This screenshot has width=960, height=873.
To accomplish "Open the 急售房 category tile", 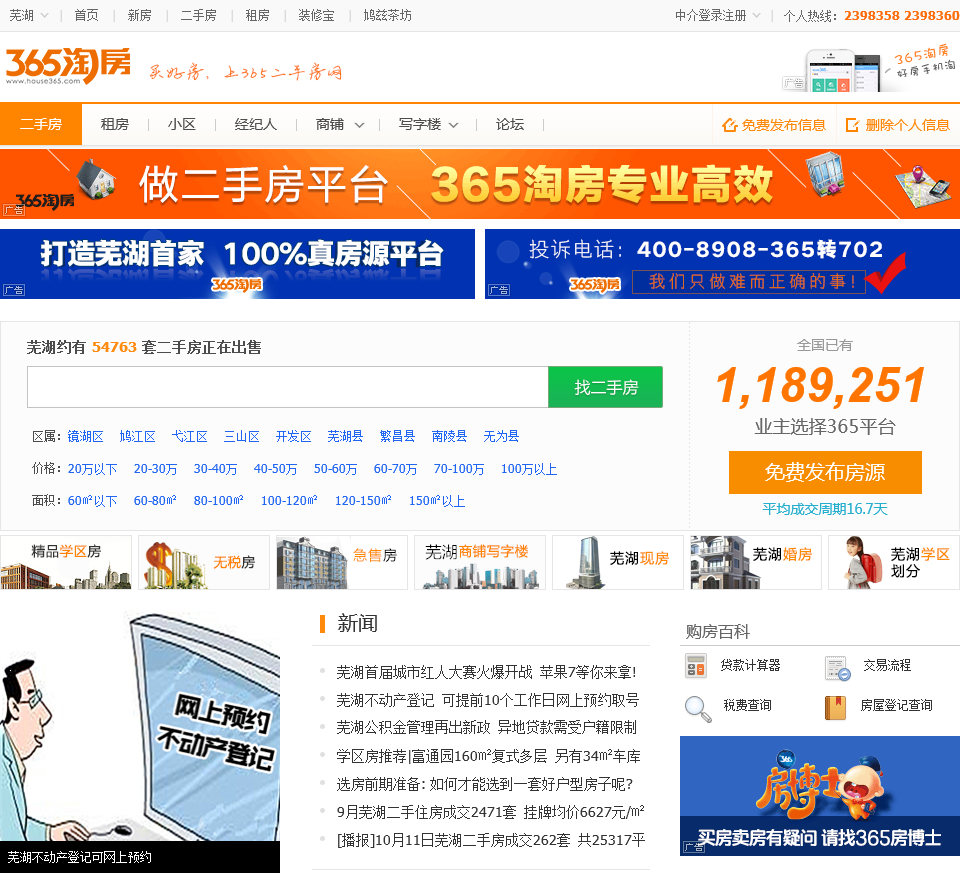I will 342,562.
